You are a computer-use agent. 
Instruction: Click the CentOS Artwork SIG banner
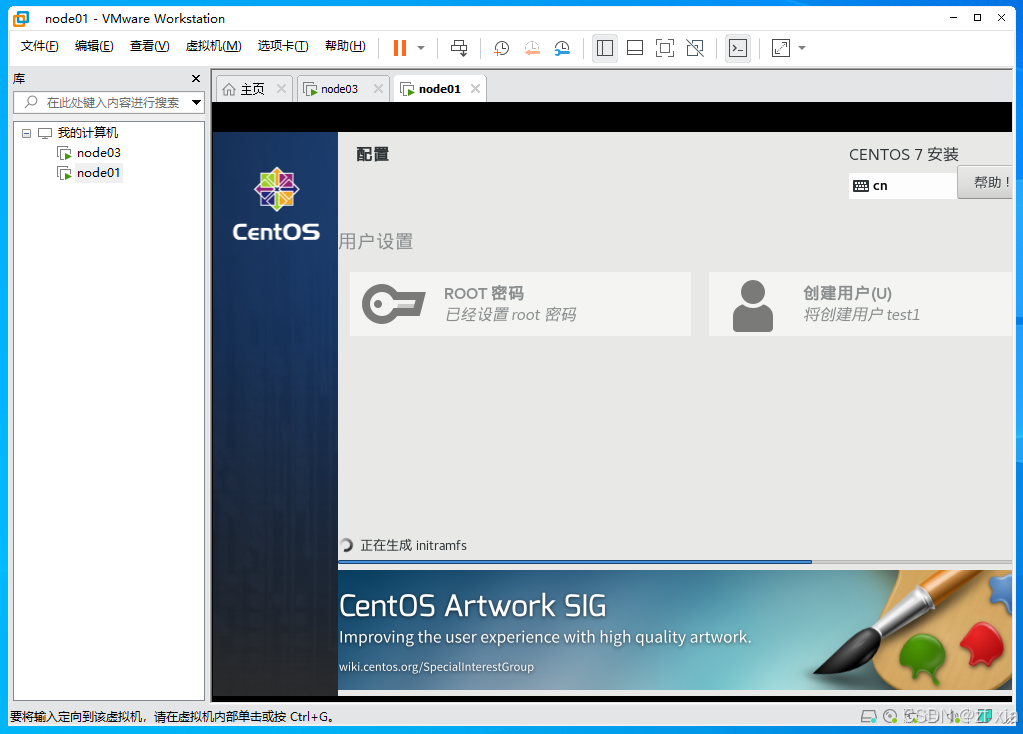pos(675,630)
